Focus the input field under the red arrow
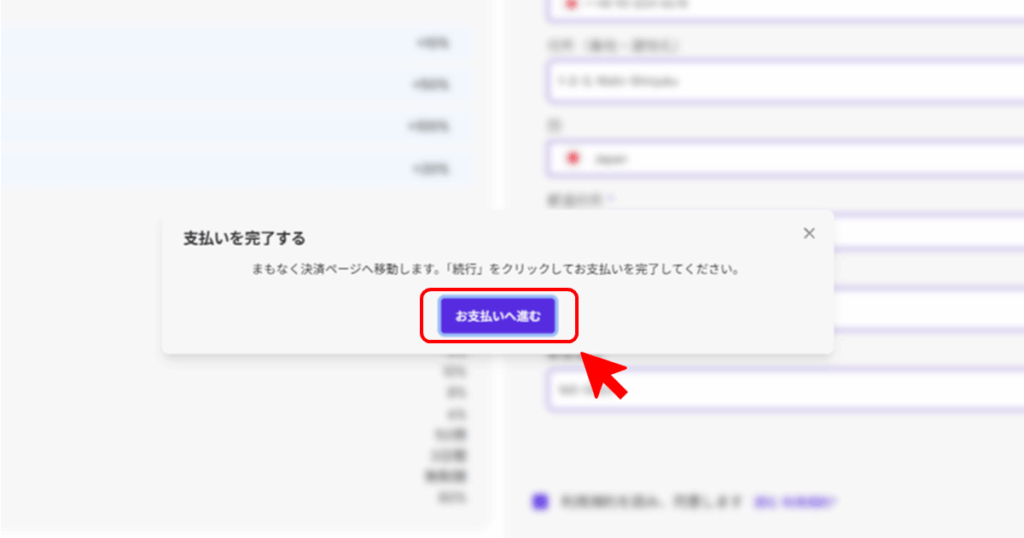1024x538 pixels. point(786,390)
